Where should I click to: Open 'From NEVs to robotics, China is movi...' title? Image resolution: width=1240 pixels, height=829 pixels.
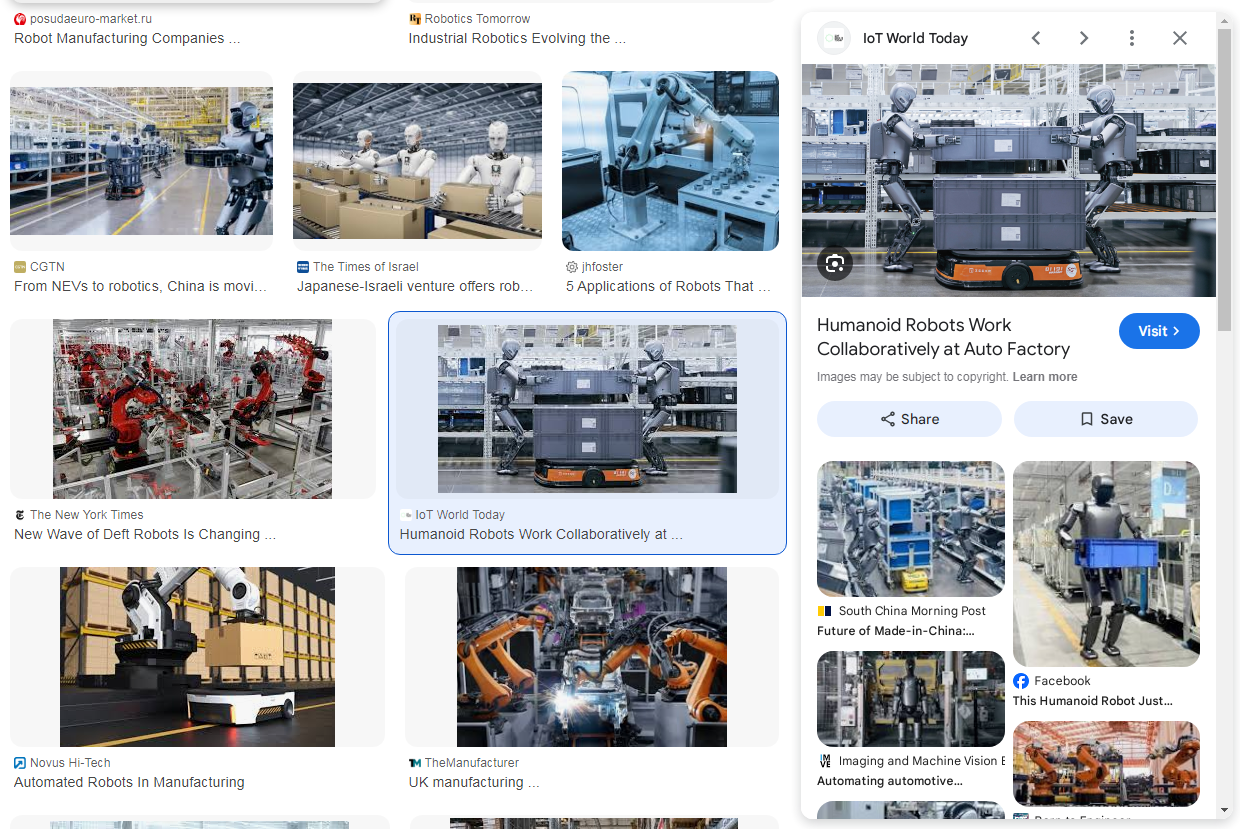tap(140, 286)
